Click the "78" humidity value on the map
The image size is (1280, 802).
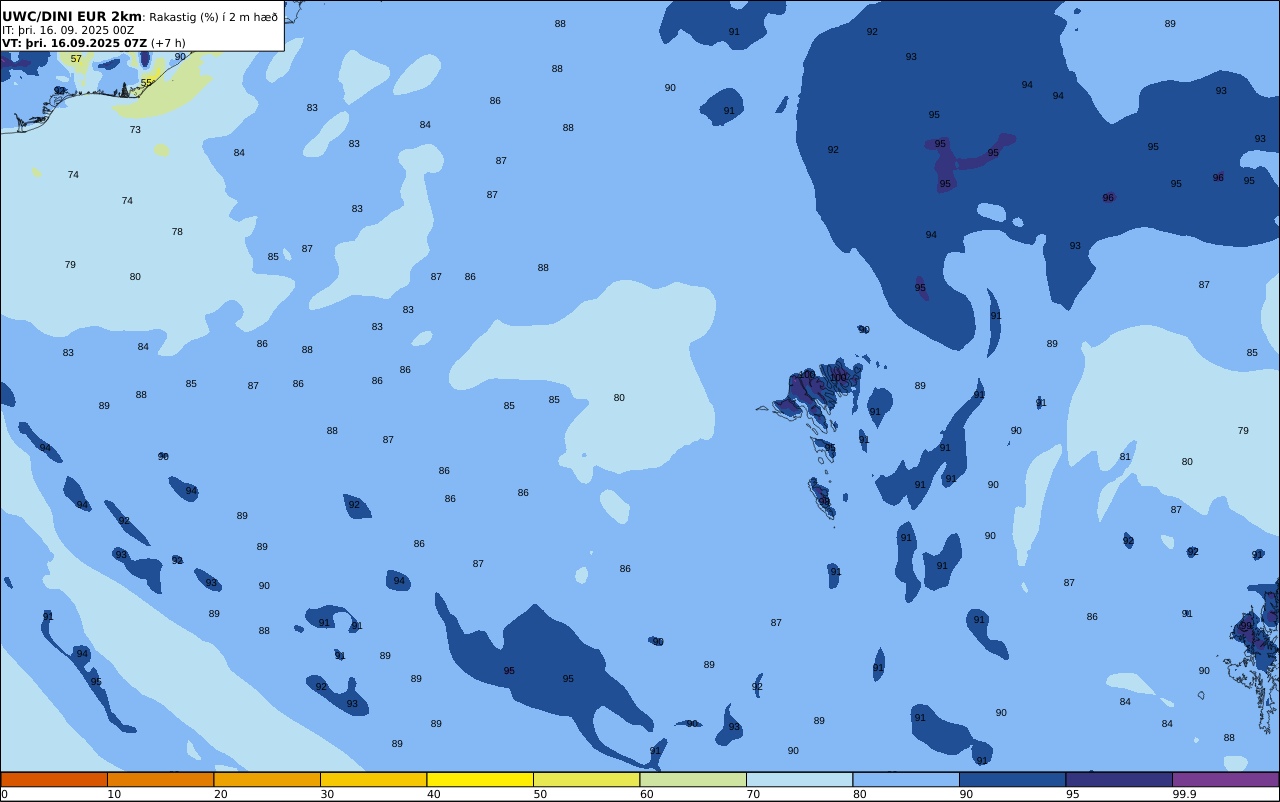coord(177,232)
